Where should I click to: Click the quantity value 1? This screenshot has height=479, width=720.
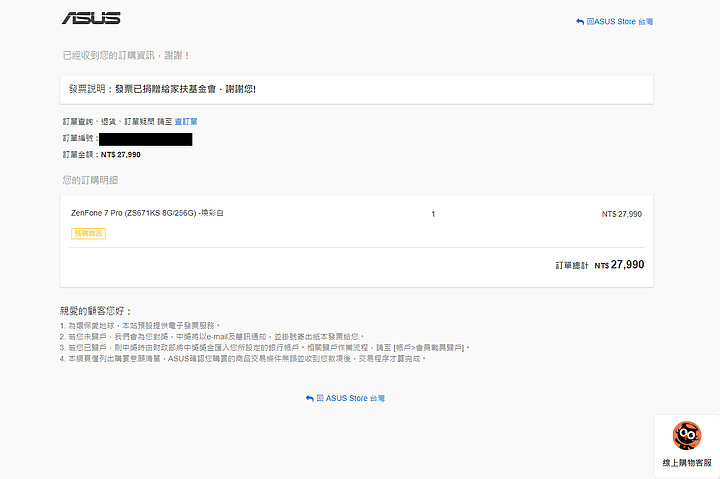[x=433, y=214]
